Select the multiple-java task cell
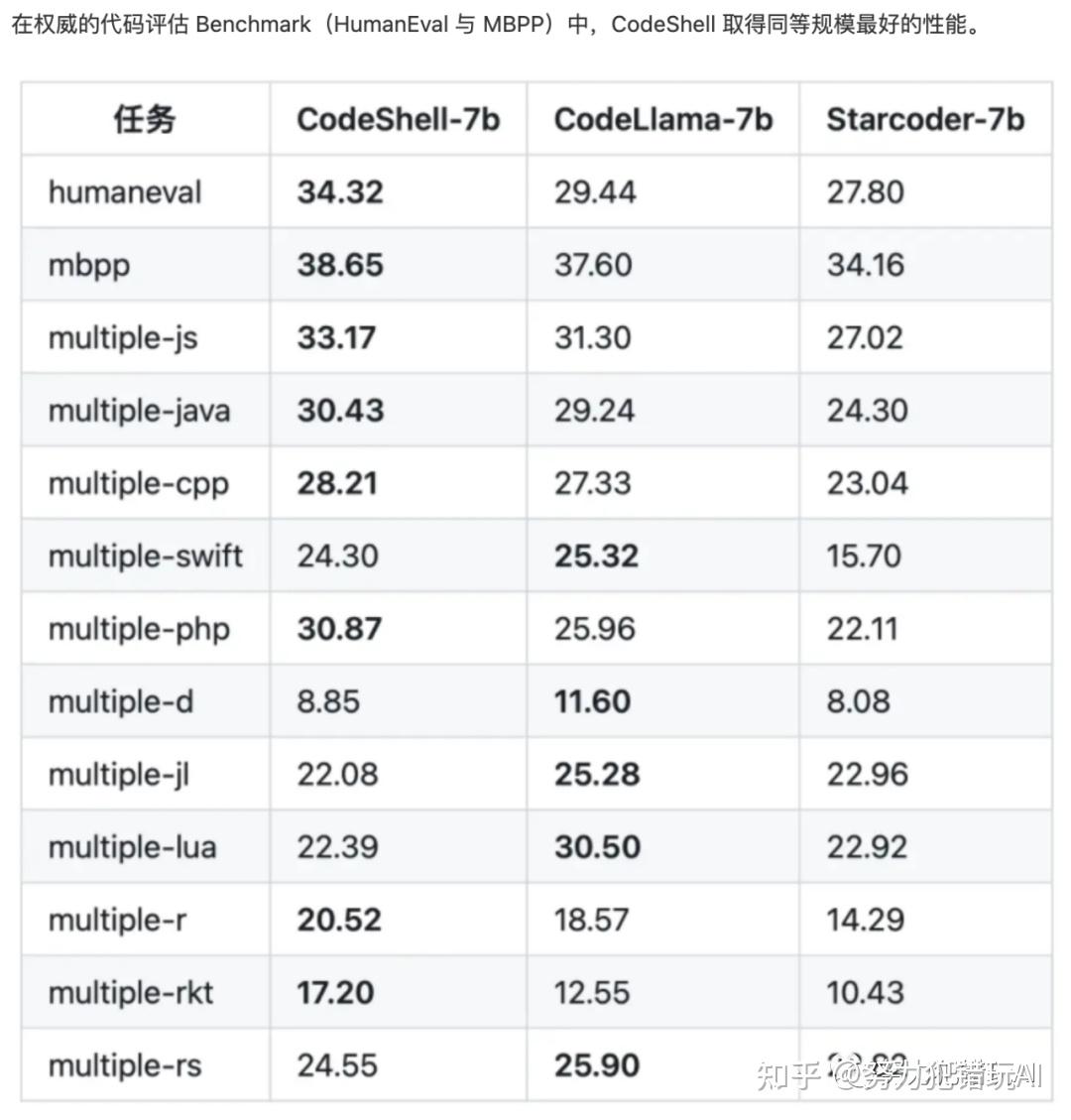1071x1120 pixels. [x=139, y=411]
